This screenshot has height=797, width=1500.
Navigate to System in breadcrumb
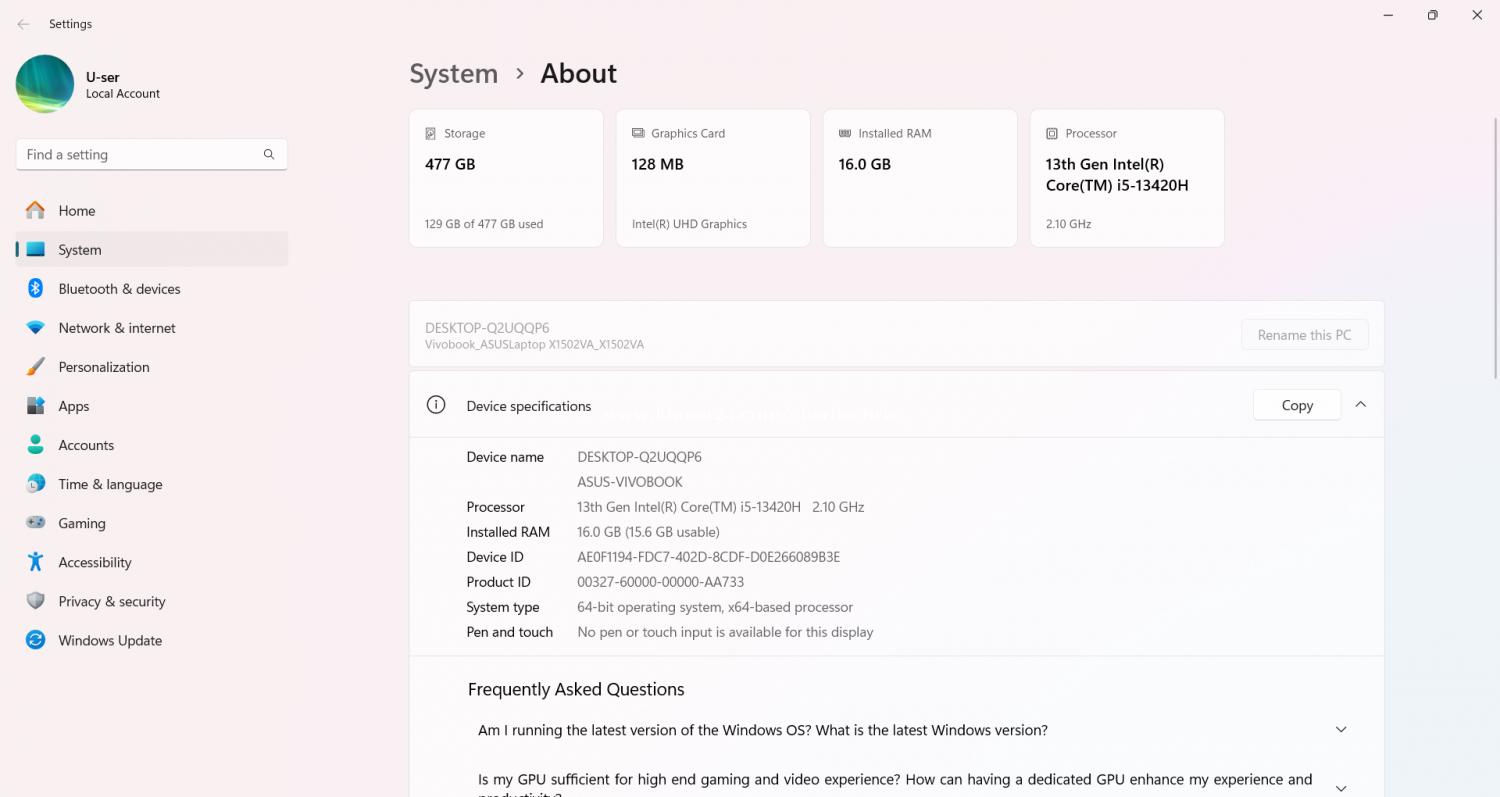tap(453, 74)
